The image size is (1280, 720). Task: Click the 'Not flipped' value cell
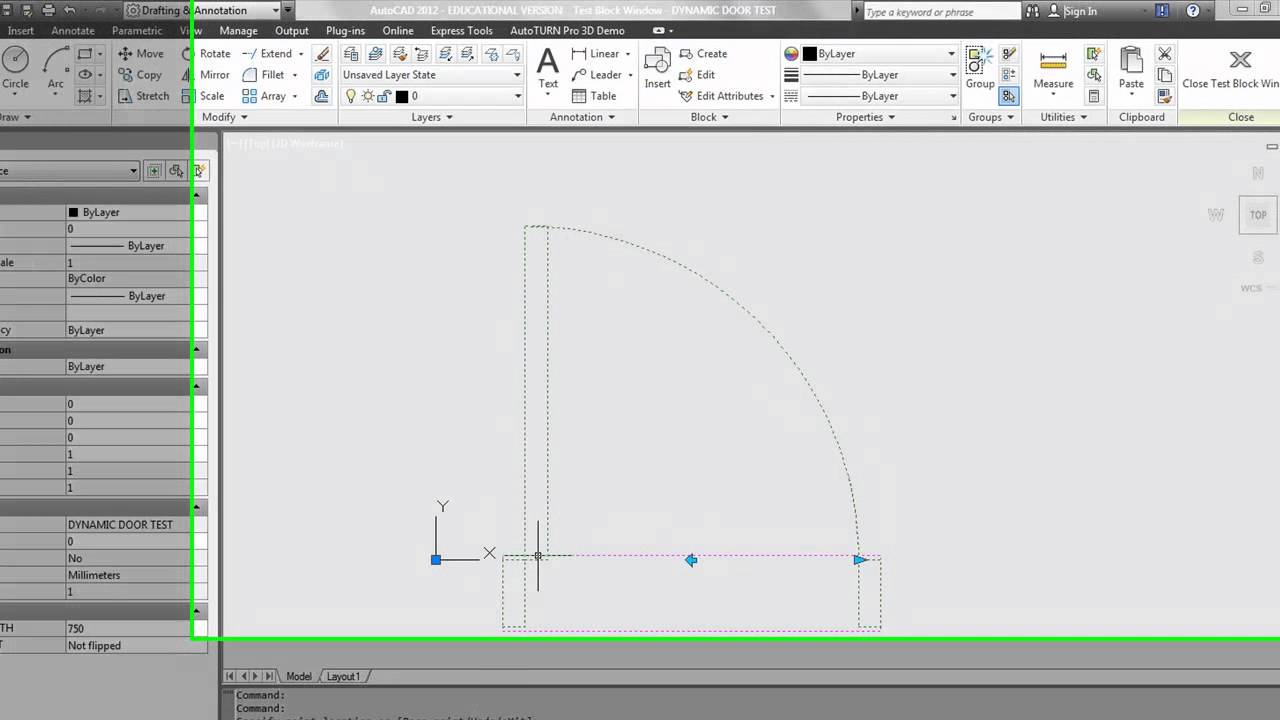[136, 645]
